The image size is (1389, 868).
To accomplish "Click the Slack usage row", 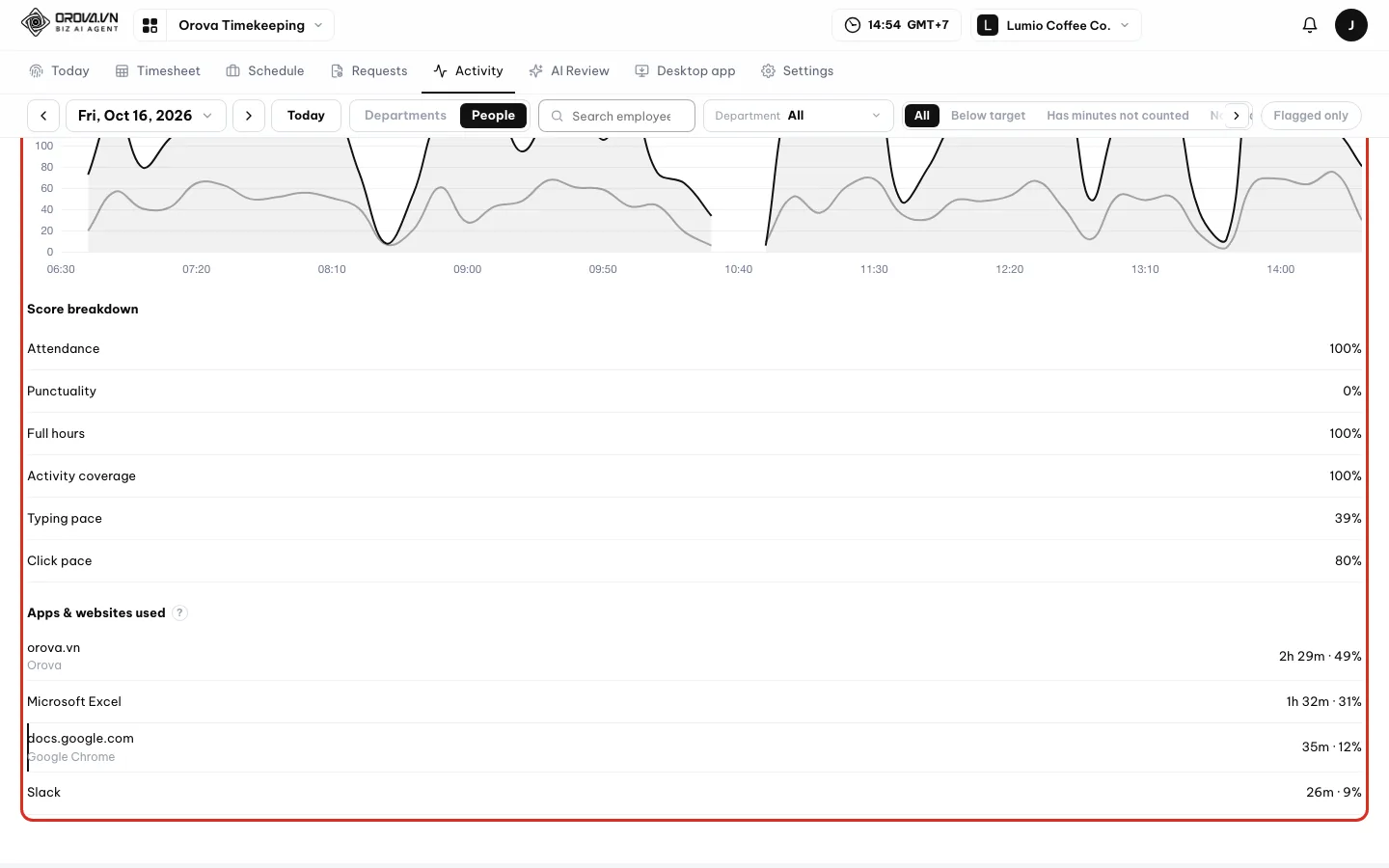I will pos(694,793).
